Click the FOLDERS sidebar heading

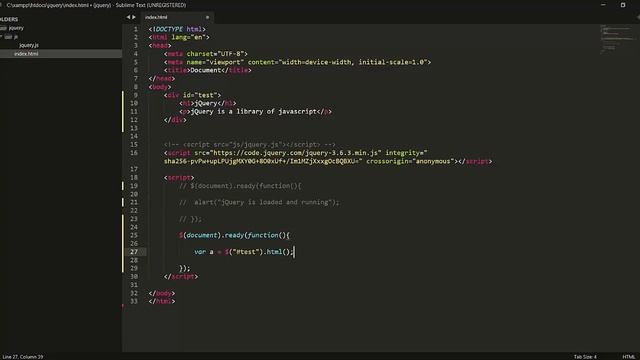(x=9, y=19)
